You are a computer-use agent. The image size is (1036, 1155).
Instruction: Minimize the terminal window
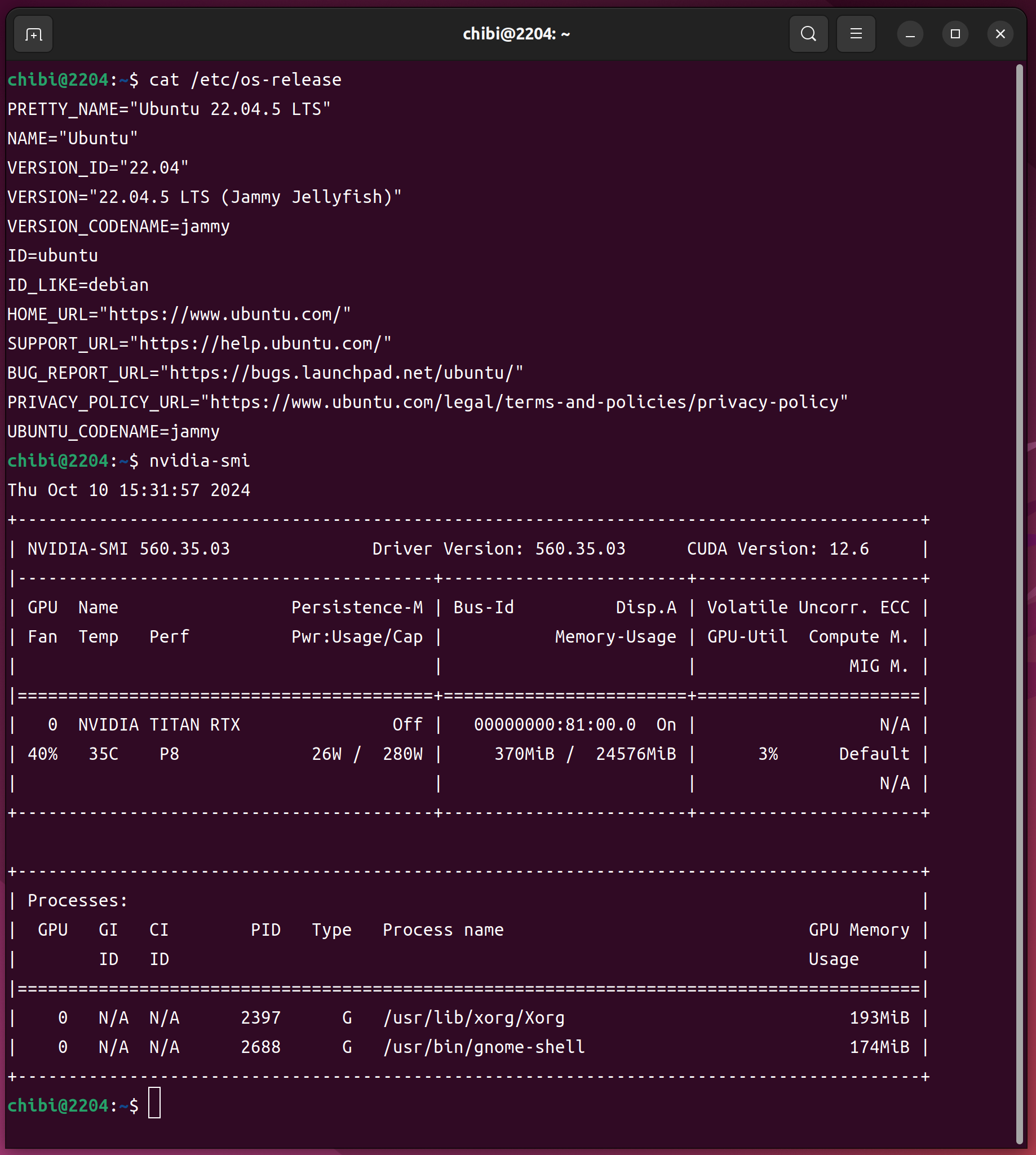pyautogui.click(x=910, y=35)
